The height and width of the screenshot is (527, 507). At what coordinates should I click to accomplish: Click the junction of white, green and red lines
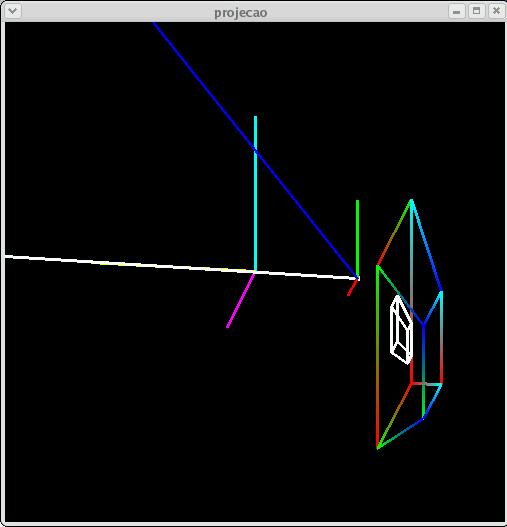[x=358, y=278]
